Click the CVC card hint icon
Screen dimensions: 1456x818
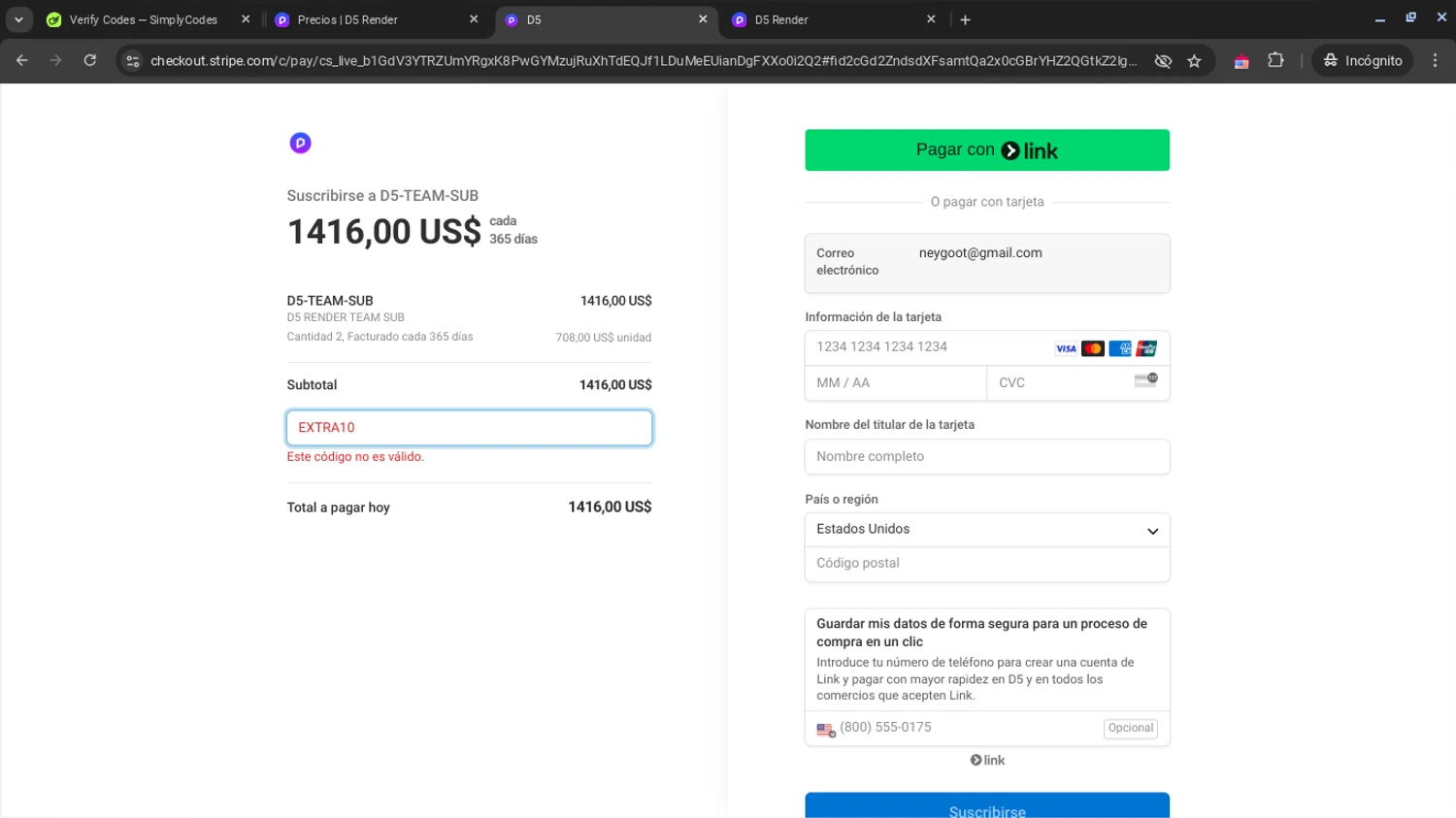point(1146,379)
